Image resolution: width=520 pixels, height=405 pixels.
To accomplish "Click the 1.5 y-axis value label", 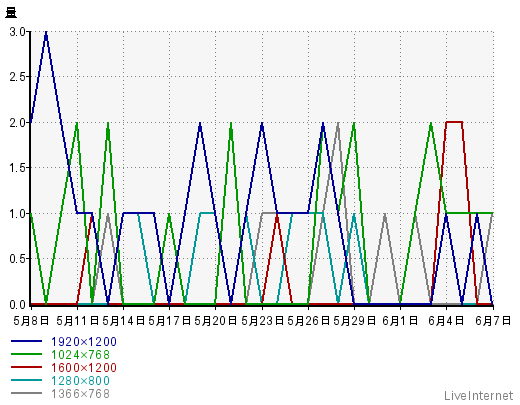I will pos(17,168).
